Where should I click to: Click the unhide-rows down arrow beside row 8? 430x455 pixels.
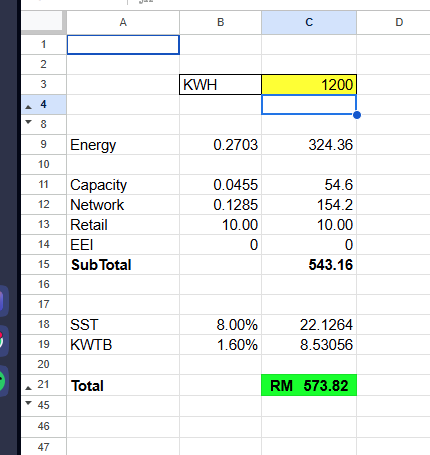point(29,122)
